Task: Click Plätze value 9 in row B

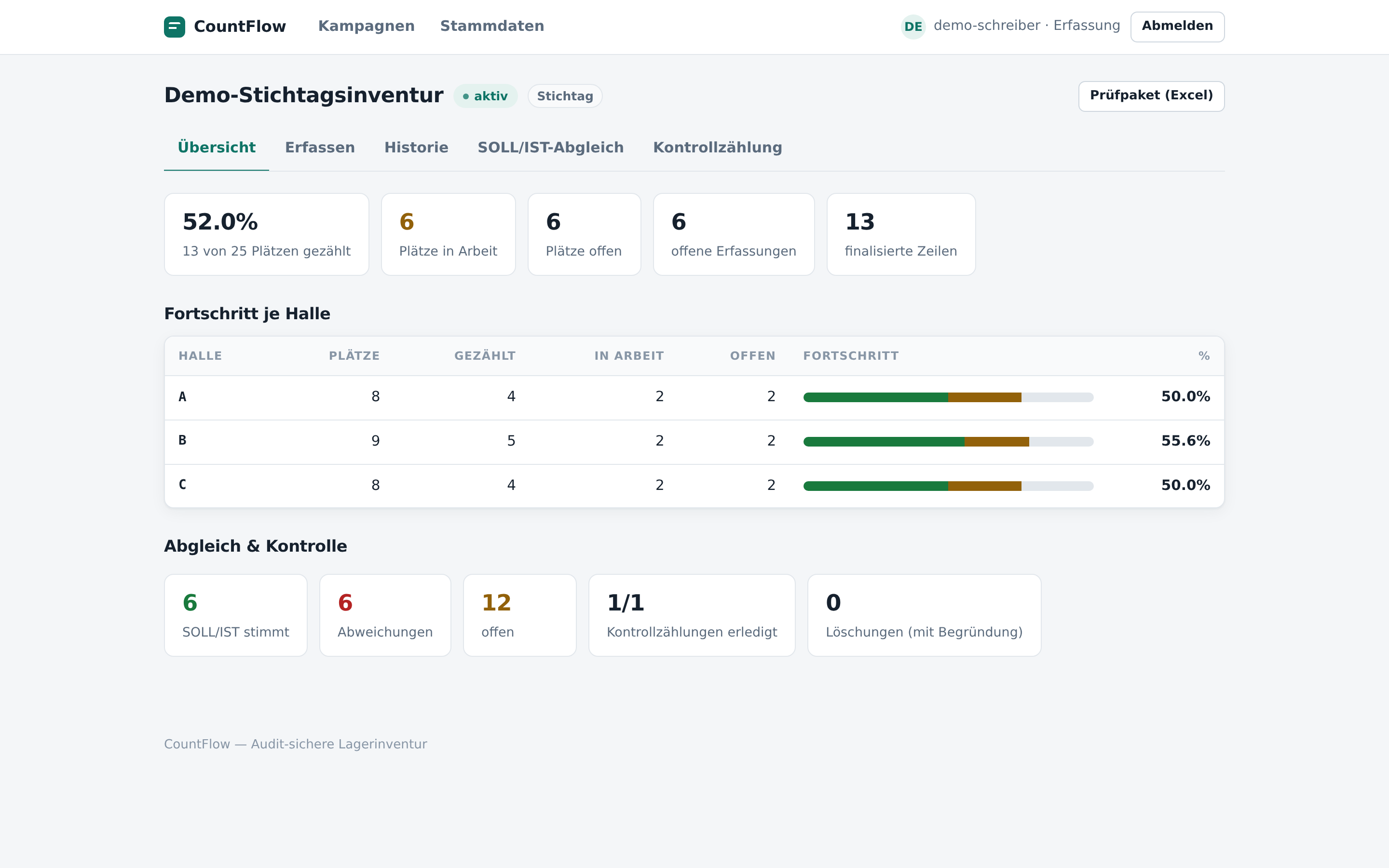Action: point(375,441)
